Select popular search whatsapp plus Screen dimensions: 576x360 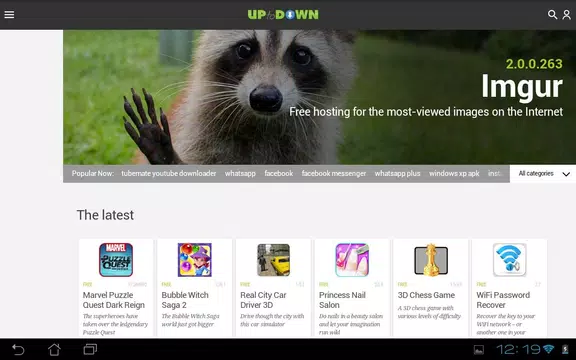[397, 173]
